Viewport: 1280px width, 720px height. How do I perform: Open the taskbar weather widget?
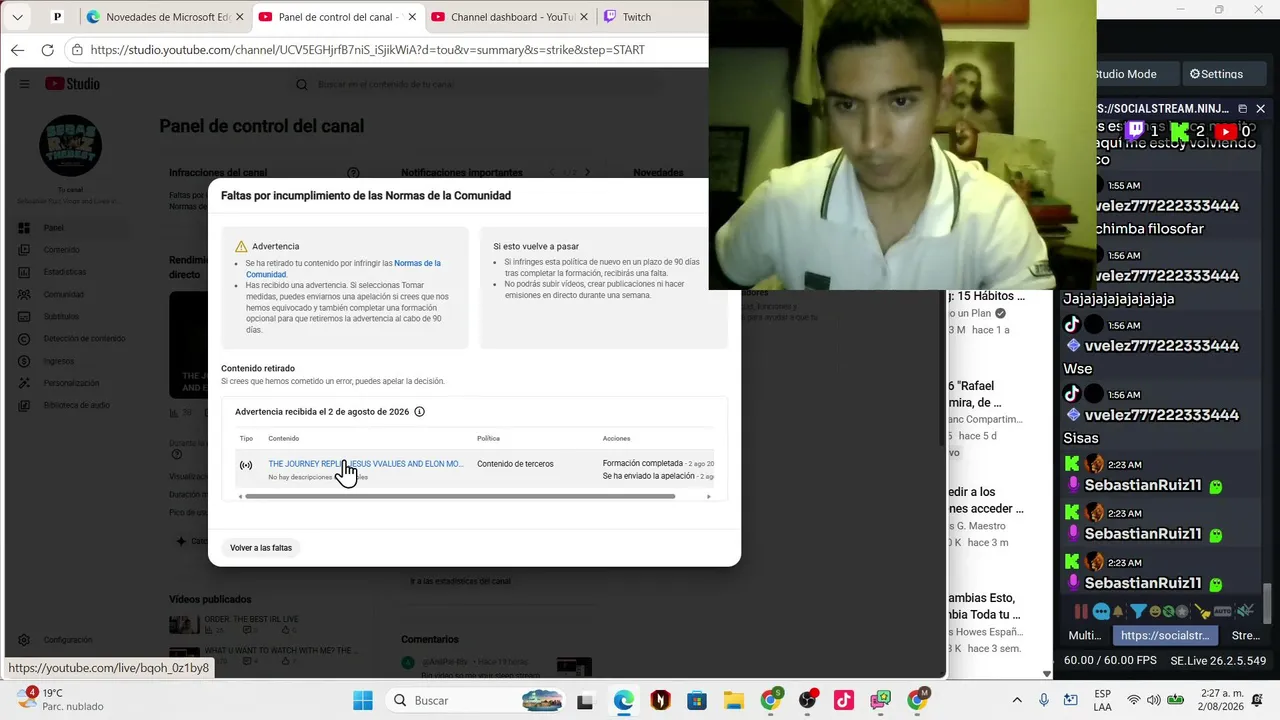(x=62, y=700)
